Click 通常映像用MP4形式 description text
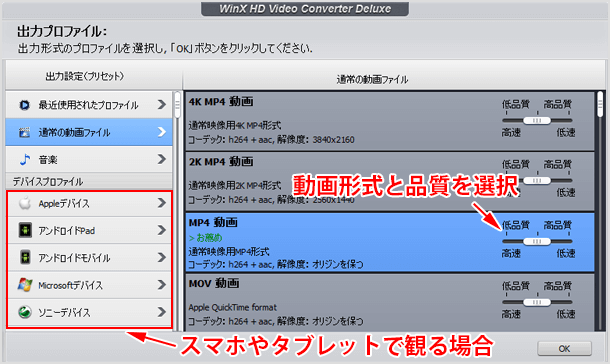The height and width of the screenshot is (364, 610). (x=229, y=251)
